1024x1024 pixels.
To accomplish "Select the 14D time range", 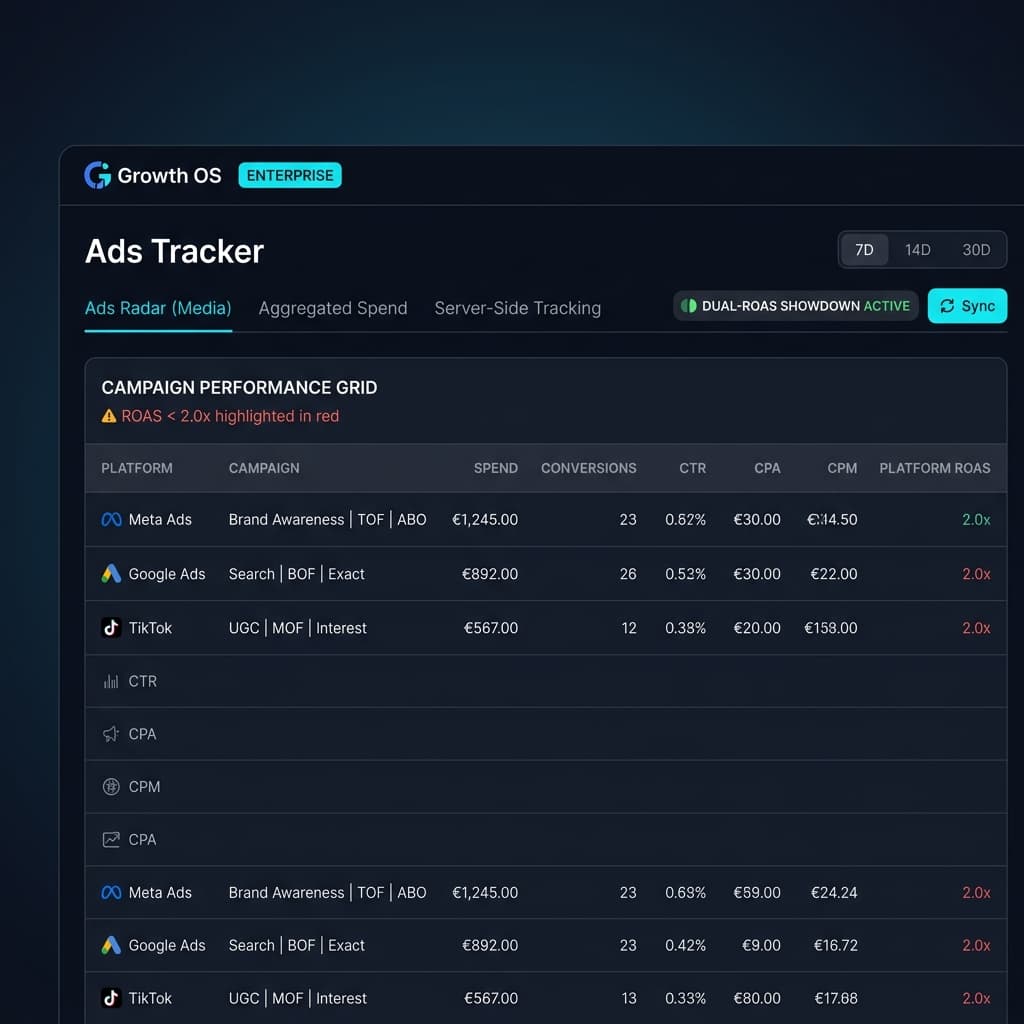I will point(918,249).
